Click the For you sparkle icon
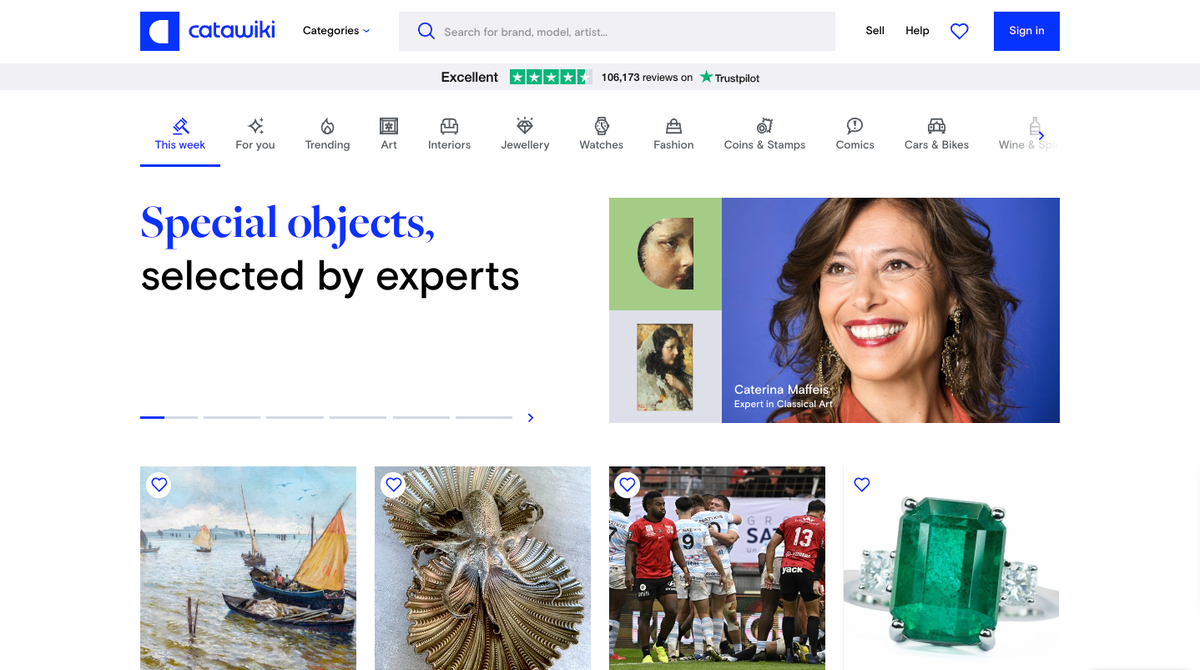This screenshot has width=1200, height=670. pyautogui.click(x=256, y=126)
